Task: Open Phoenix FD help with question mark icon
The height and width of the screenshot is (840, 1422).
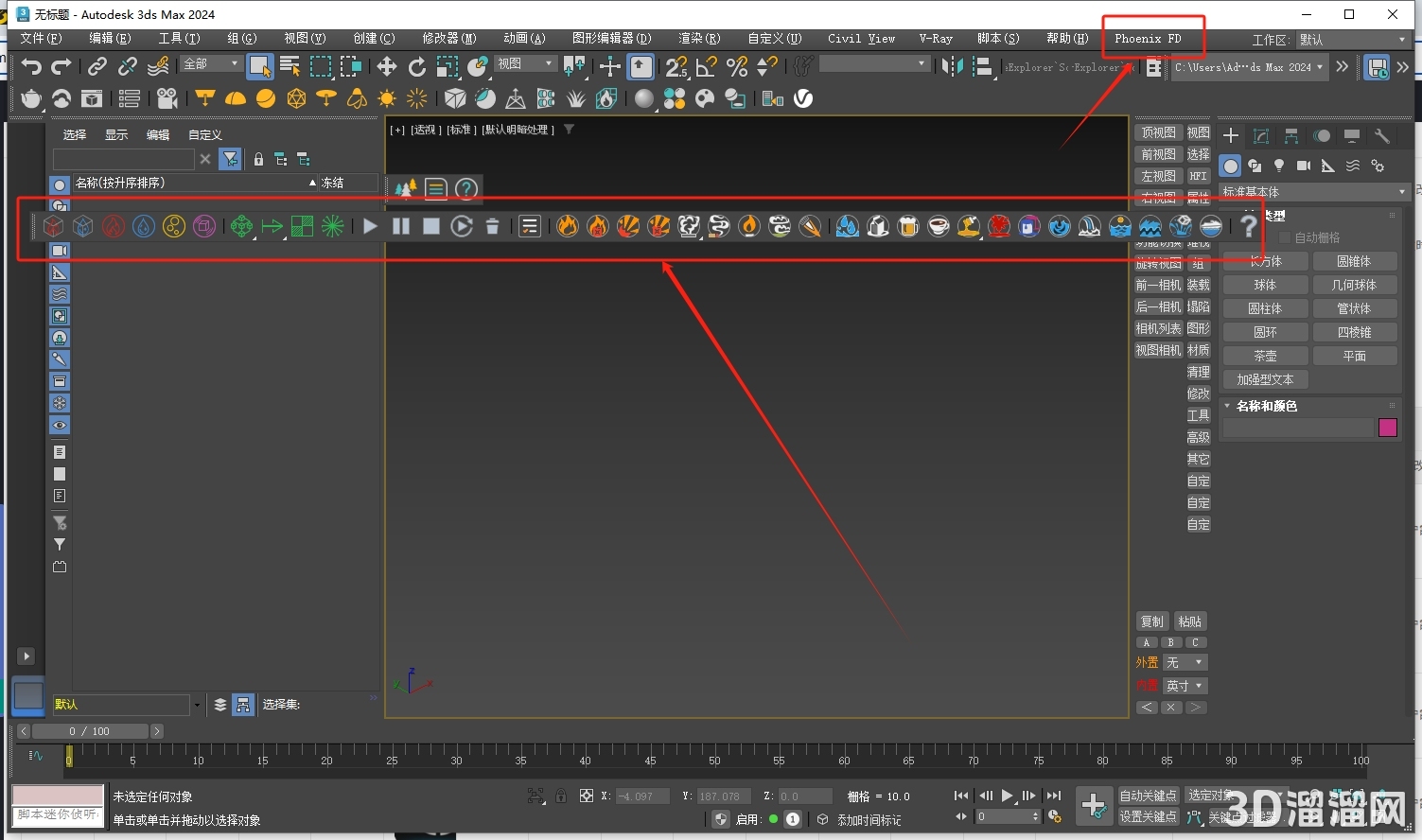Action: point(1248,226)
